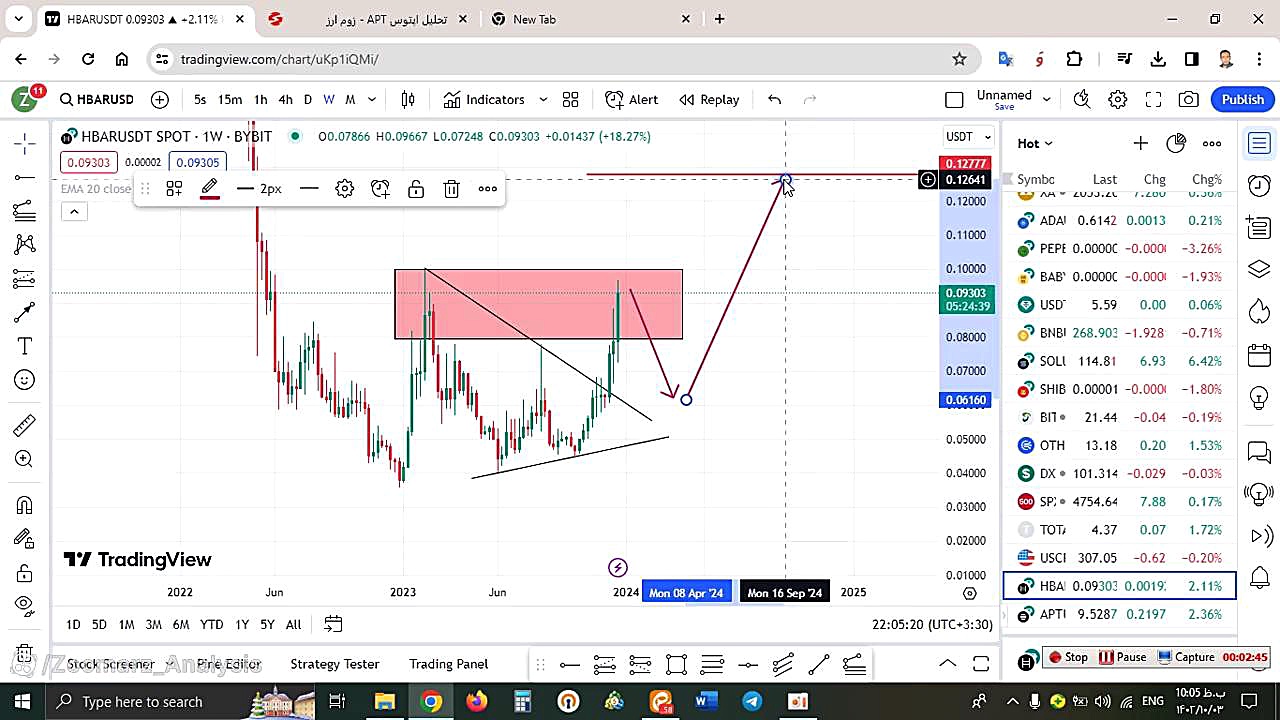Image resolution: width=1280 pixels, height=720 pixels.
Task: Create an Alert from top toolbar
Action: 631,99
